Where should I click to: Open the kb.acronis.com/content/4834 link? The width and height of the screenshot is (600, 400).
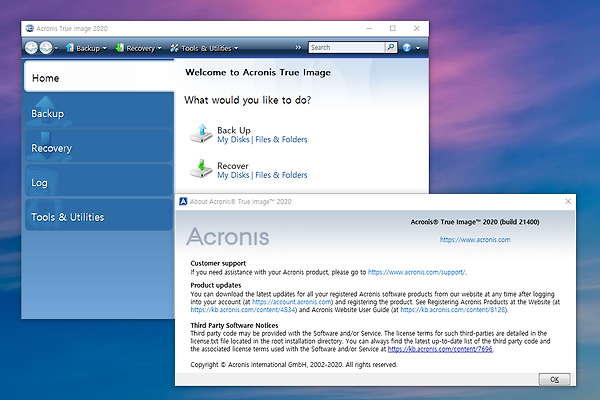[243, 310]
